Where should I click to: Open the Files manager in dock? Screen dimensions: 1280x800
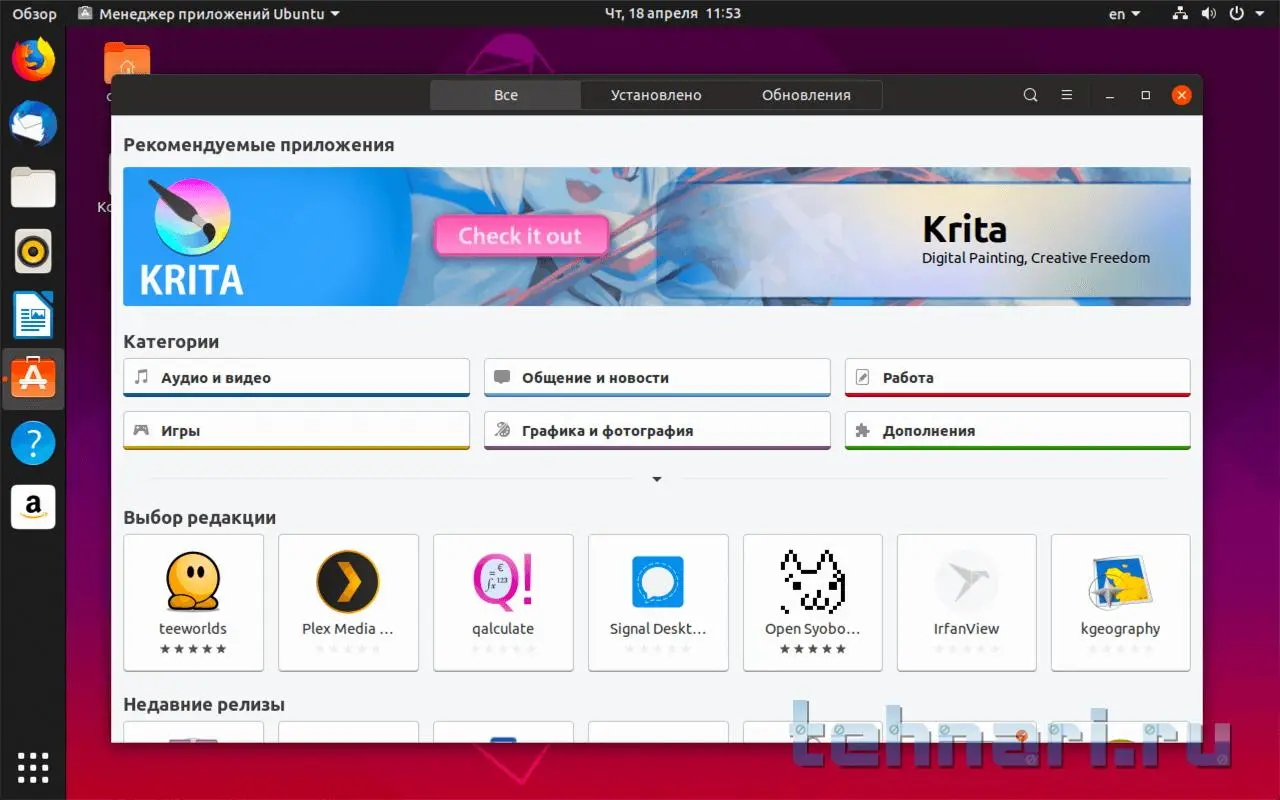coord(33,187)
